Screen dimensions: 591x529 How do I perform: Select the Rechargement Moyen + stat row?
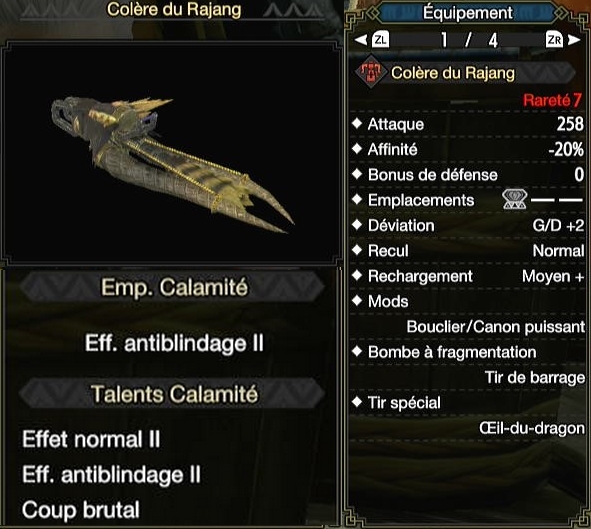coord(467,276)
